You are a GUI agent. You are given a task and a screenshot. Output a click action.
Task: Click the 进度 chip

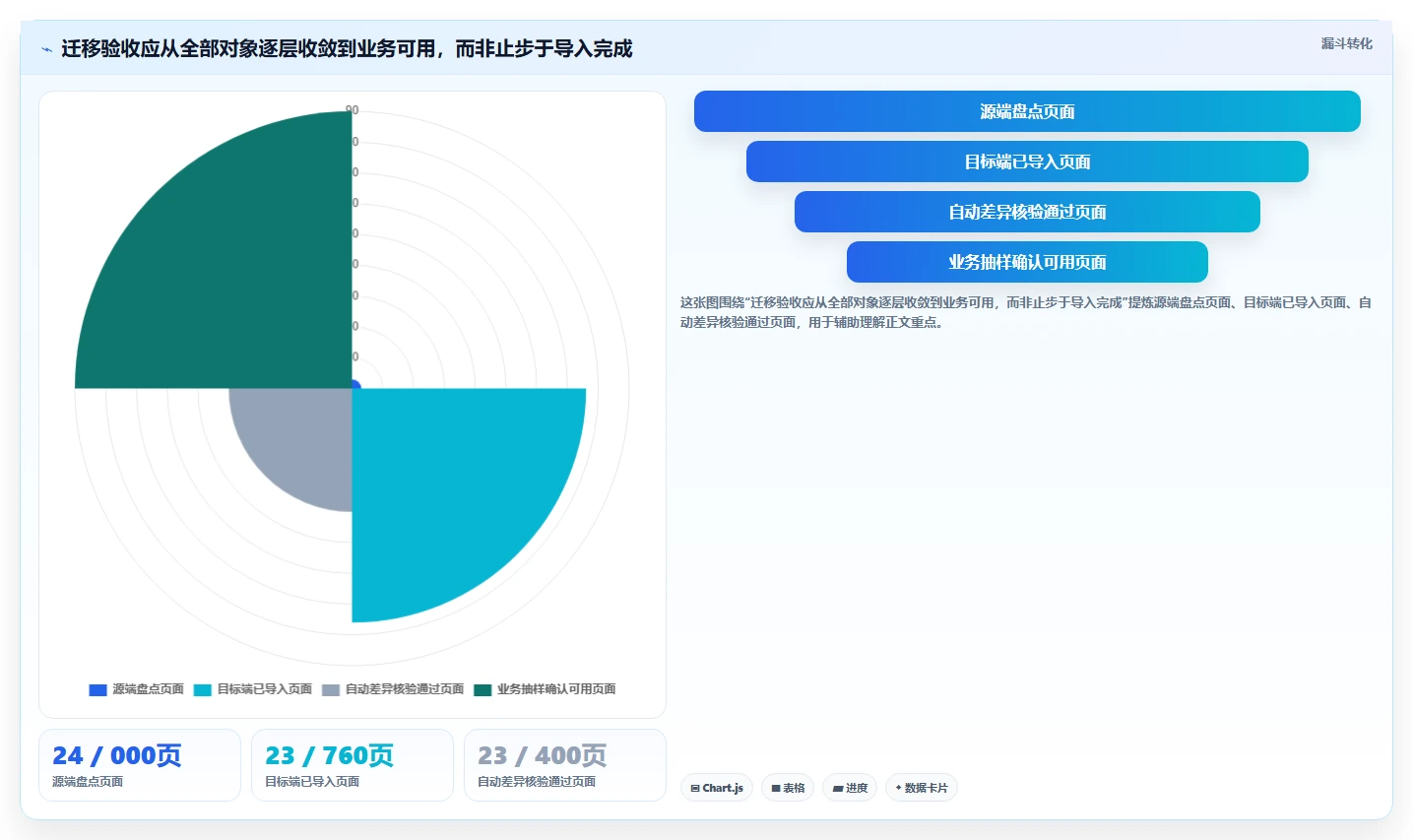[x=850, y=788]
